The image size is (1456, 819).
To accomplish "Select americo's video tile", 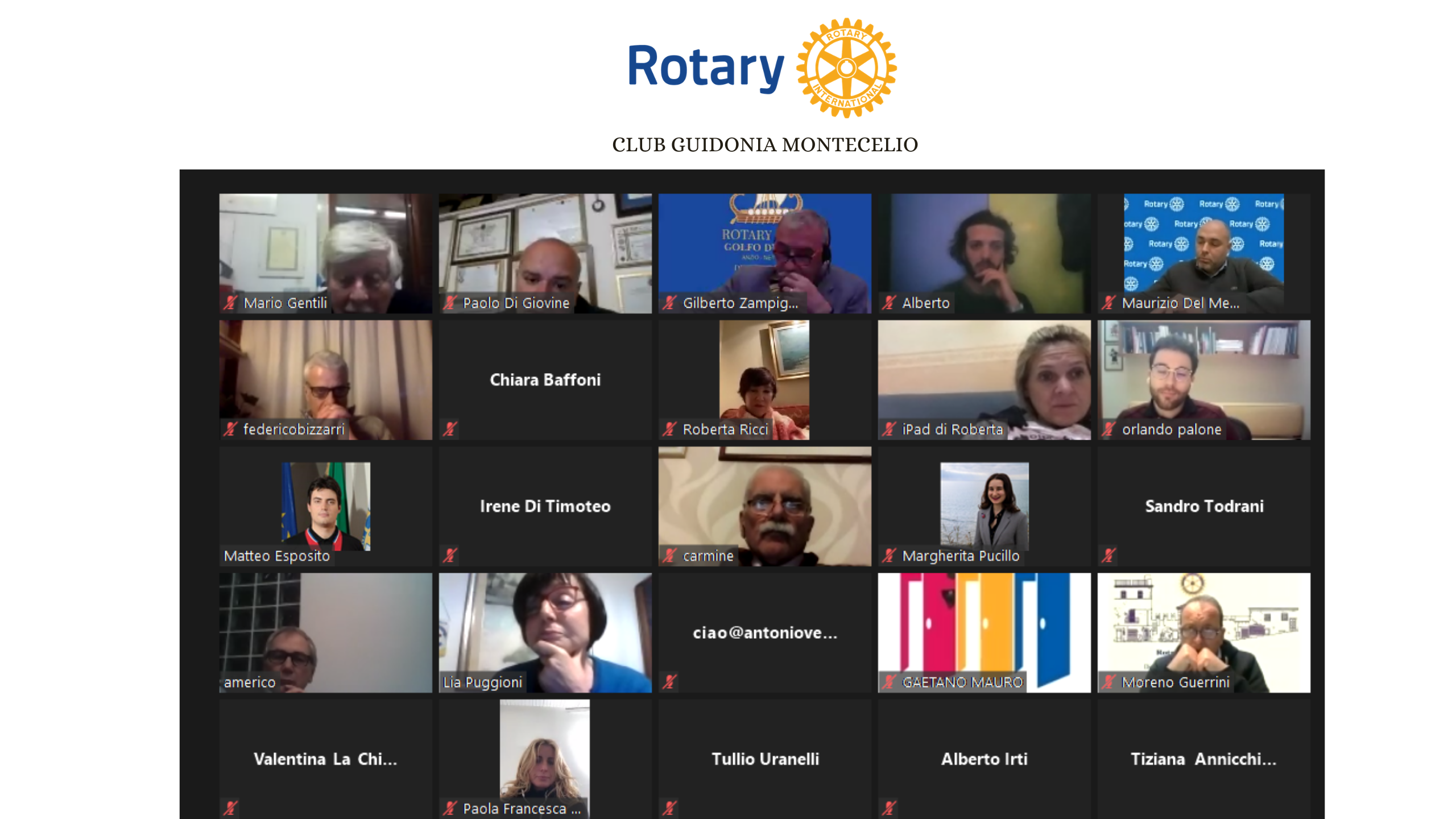I will (325, 632).
